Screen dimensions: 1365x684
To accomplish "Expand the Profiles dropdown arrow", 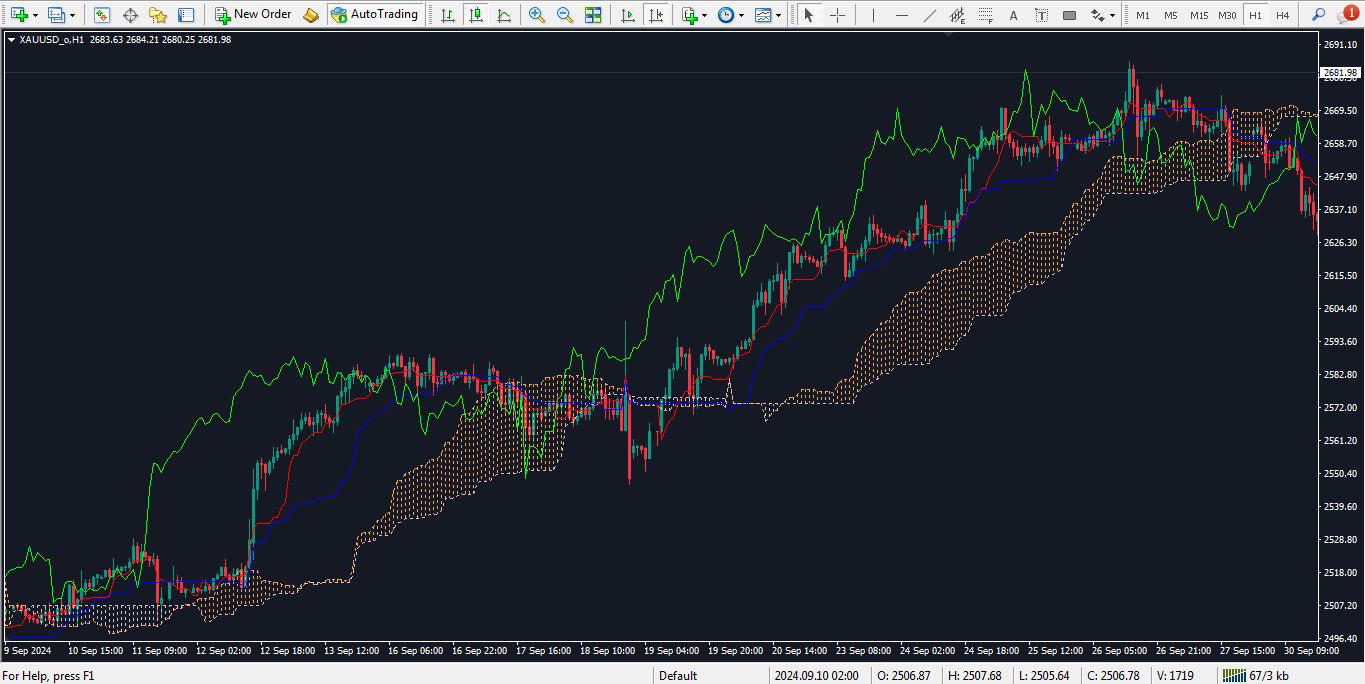I will tap(72, 15).
